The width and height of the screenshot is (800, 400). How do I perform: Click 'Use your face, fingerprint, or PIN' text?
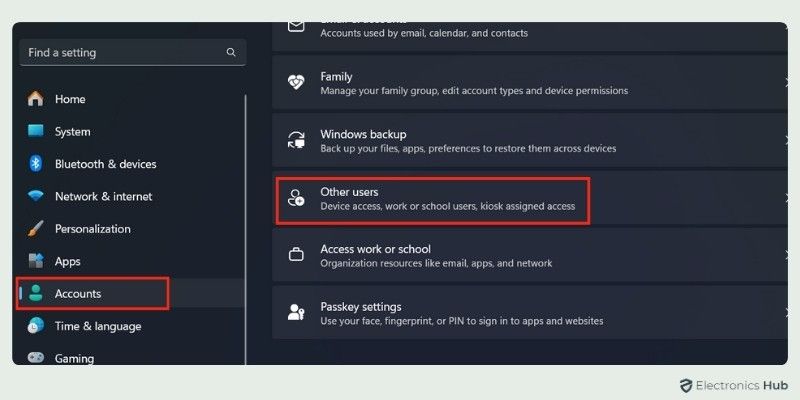point(462,321)
